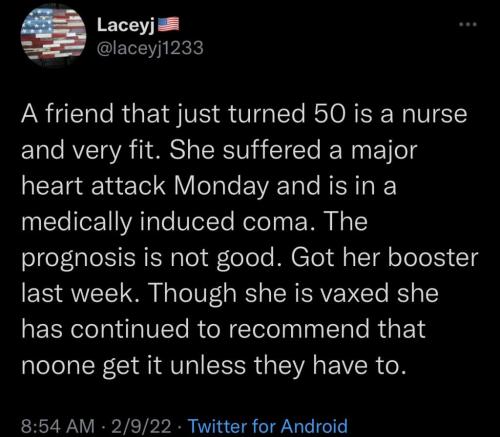500x437 pixels.
Task: Click the tweet line starting 'A friend that'
Action: click(x=244, y=114)
